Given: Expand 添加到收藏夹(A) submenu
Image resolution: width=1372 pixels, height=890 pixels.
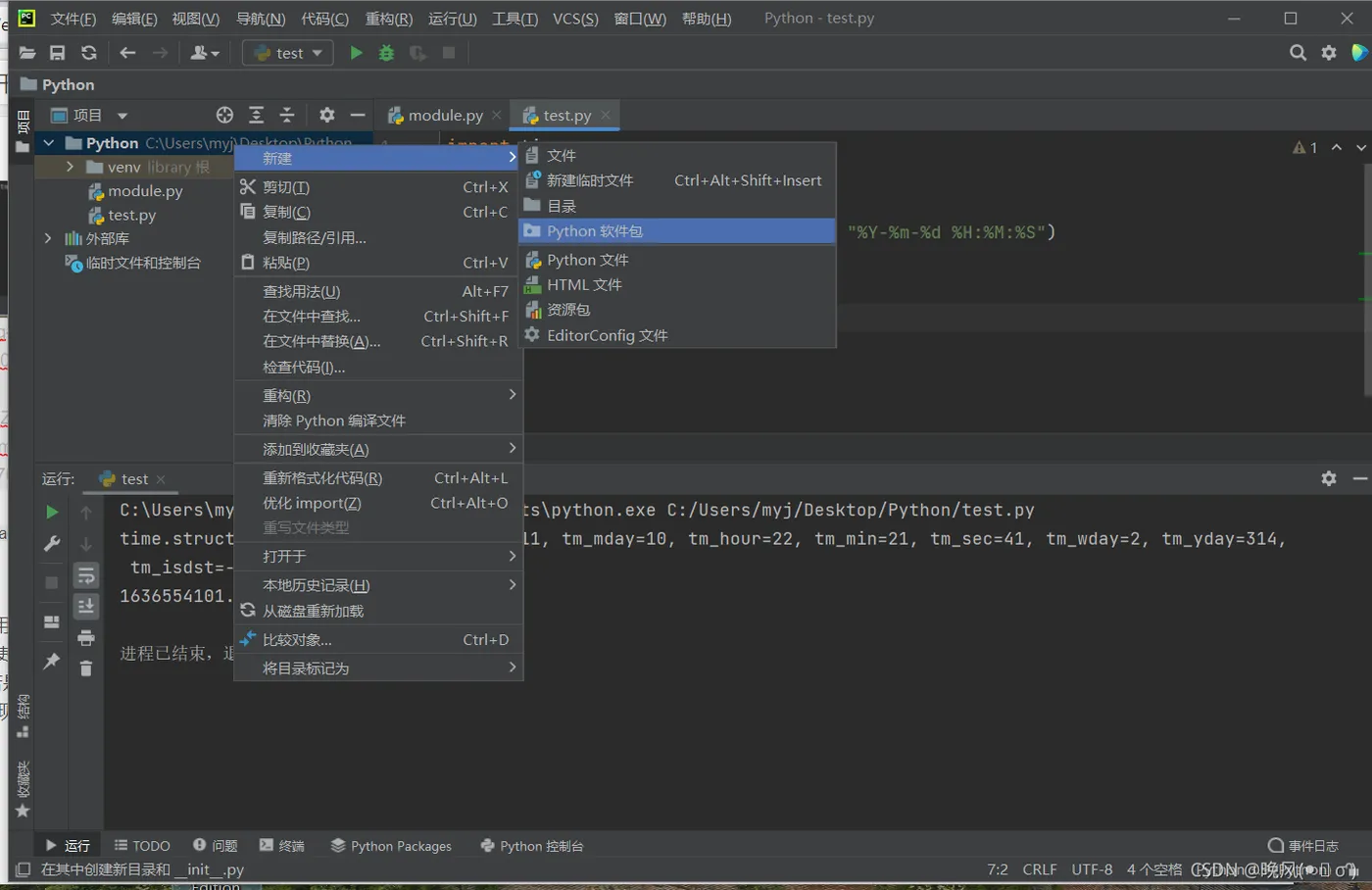Looking at the screenshot, I should click(x=378, y=449).
